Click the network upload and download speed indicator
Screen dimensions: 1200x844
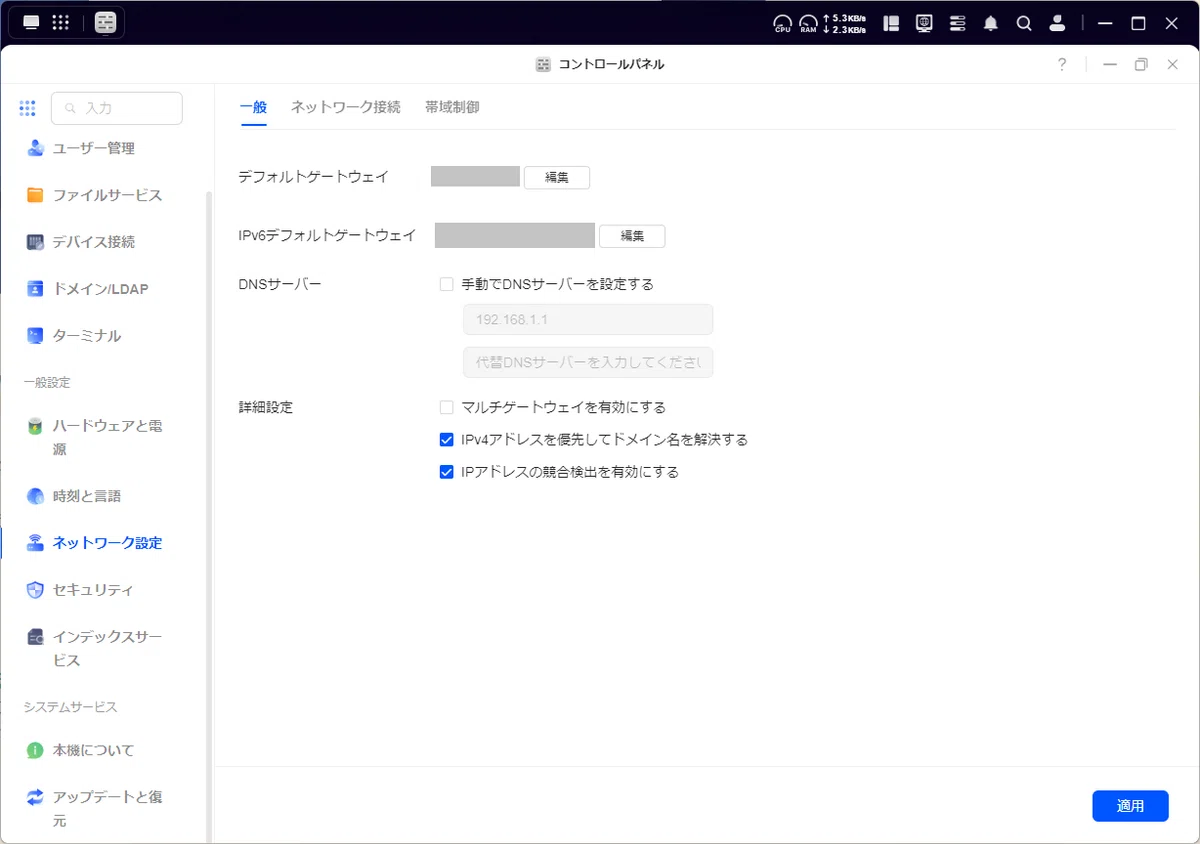[x=844, y=23]
